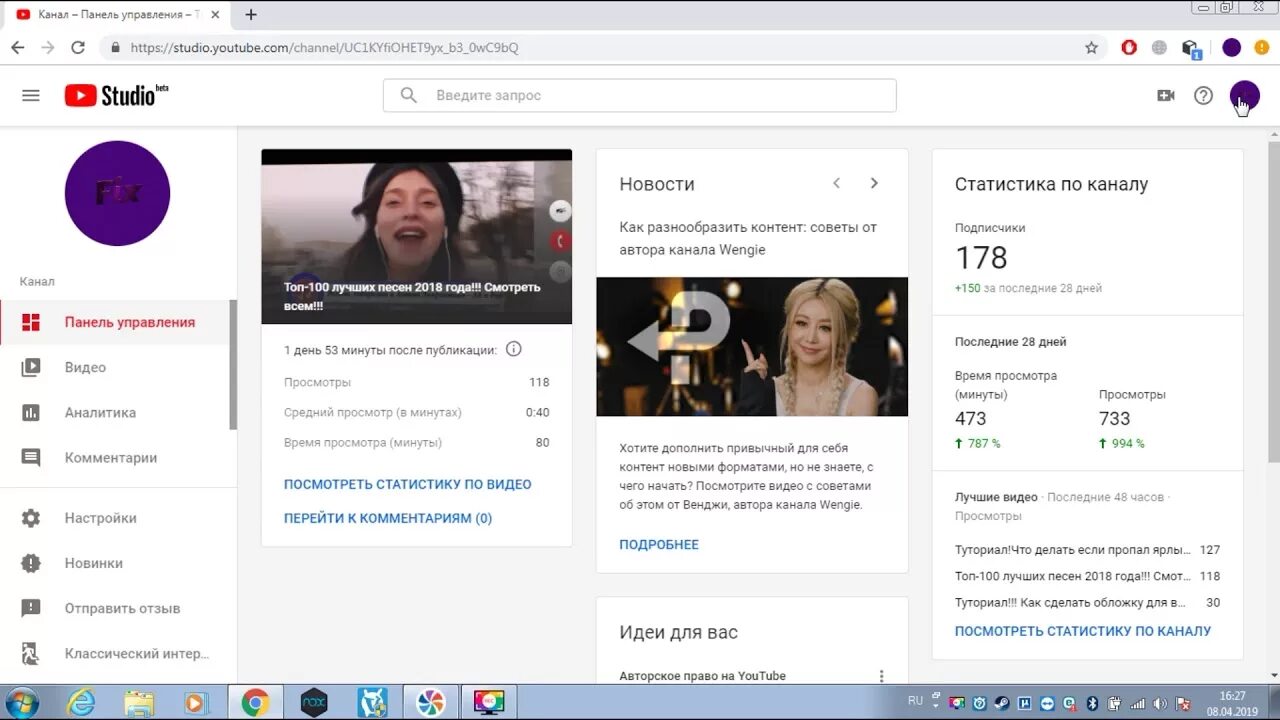Viewport: 1280px width, 720px height.
Task: Open top video Туториал!Что делать если пропал ярлык
Action: (1087, 550)
